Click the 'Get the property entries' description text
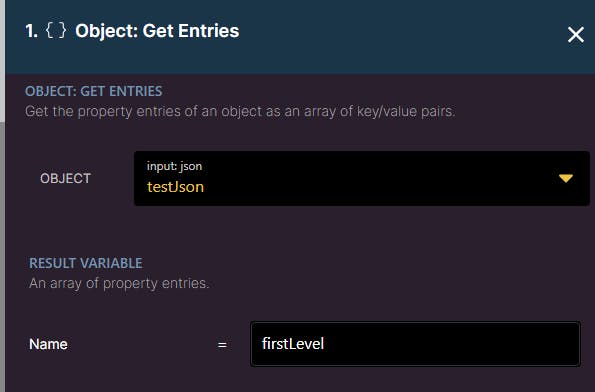The width and height of the screenshot is (595, 392). 240,112
